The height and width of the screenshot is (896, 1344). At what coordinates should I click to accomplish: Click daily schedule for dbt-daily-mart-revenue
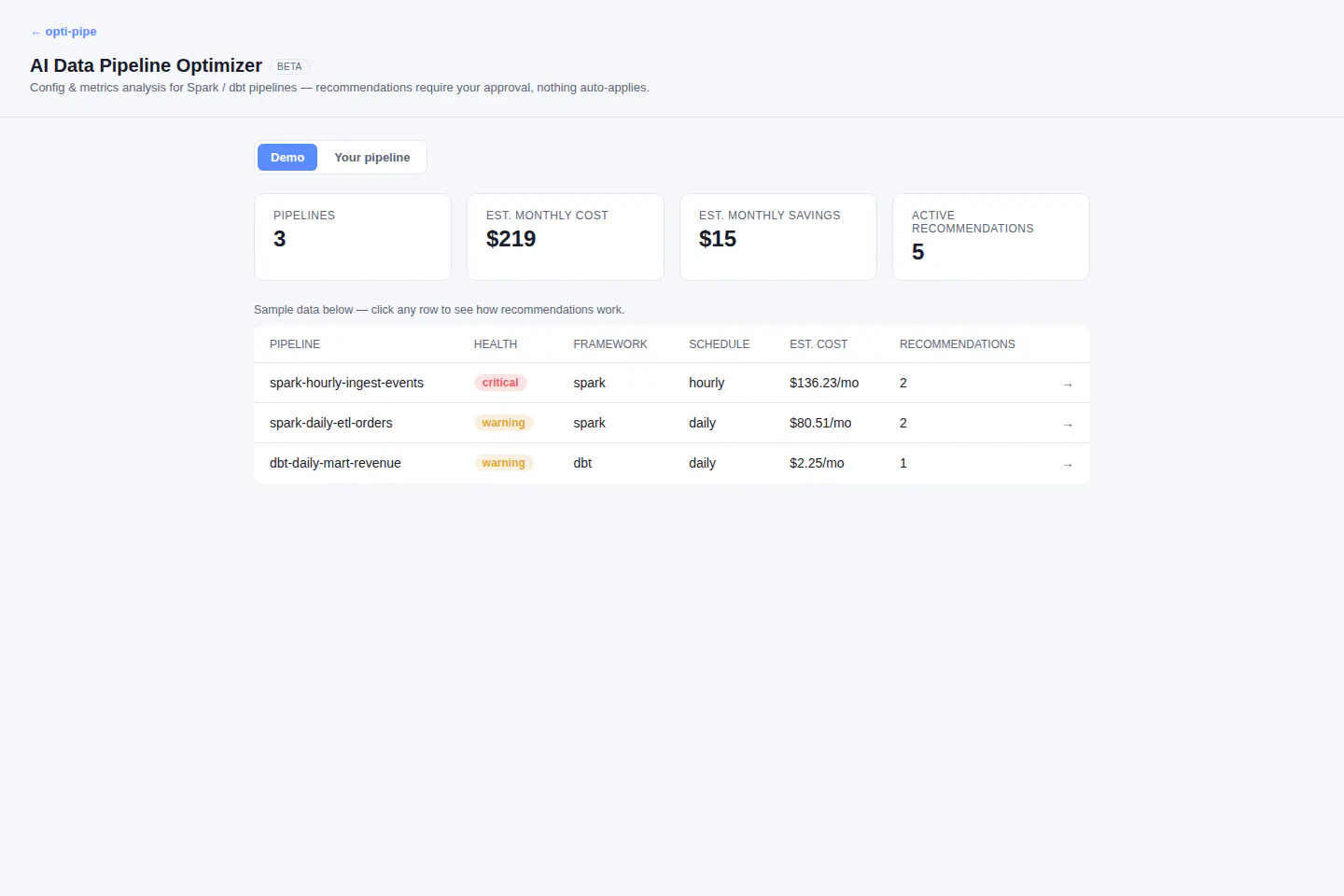pos(702,463)
